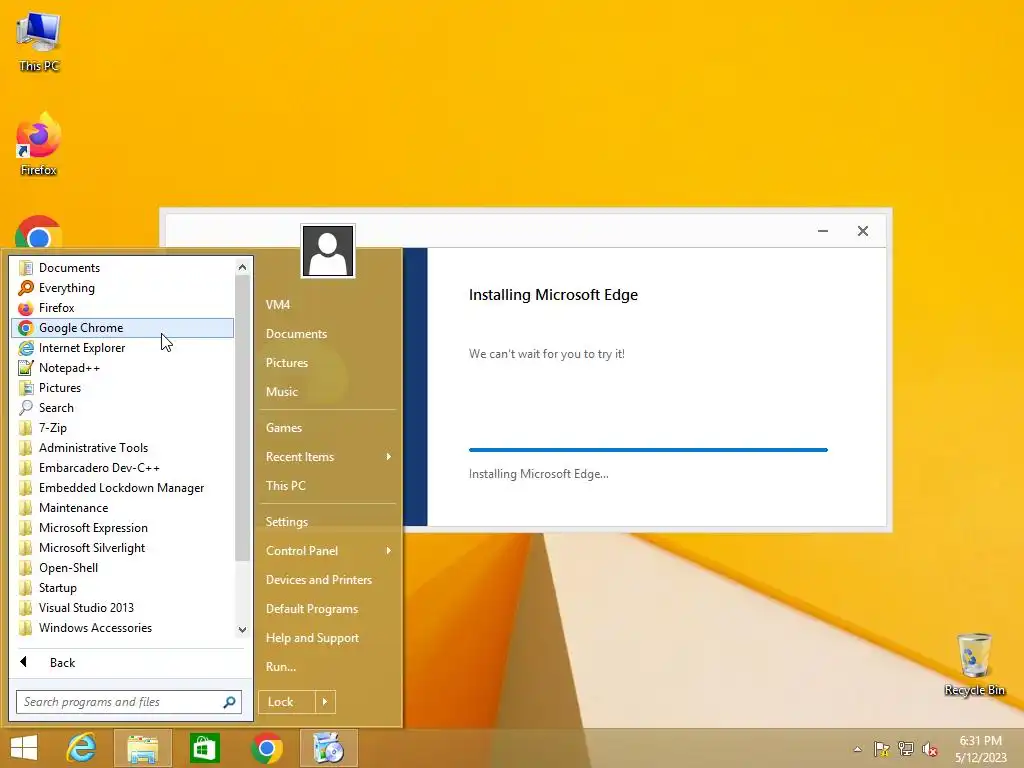Viewport: 1024px width, 768px height.
Task: Minimize the Edge installer window
Action: (x=823, y=231)
